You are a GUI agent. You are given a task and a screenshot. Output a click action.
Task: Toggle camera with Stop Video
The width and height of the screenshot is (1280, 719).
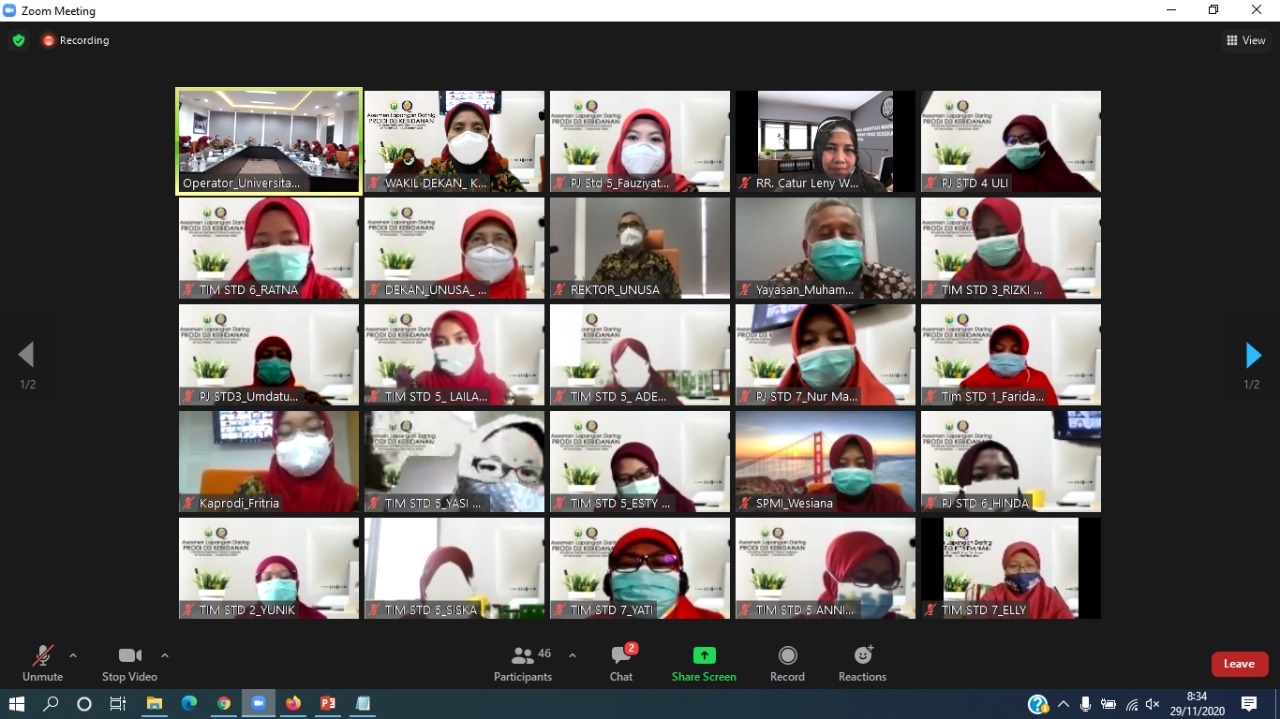(130, 664)
